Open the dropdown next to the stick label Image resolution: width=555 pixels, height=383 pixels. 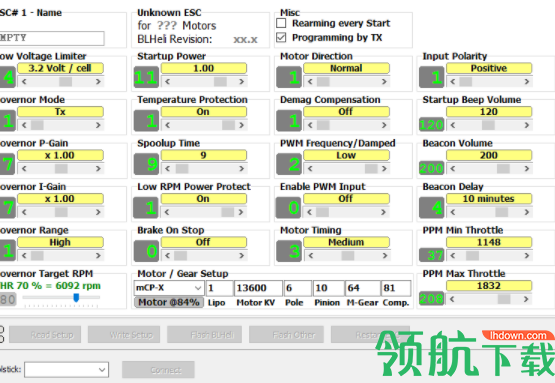pos(66,370)
